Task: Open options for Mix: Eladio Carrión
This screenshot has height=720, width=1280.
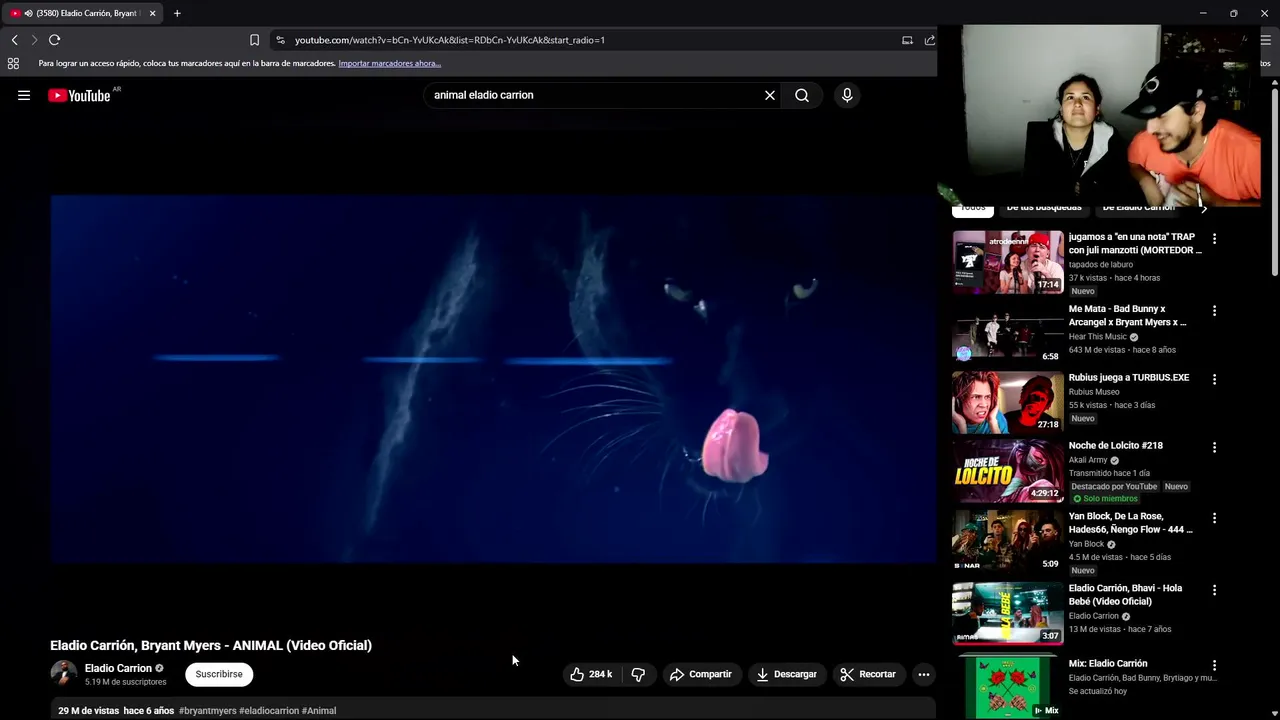Action: coord(1214,665)
